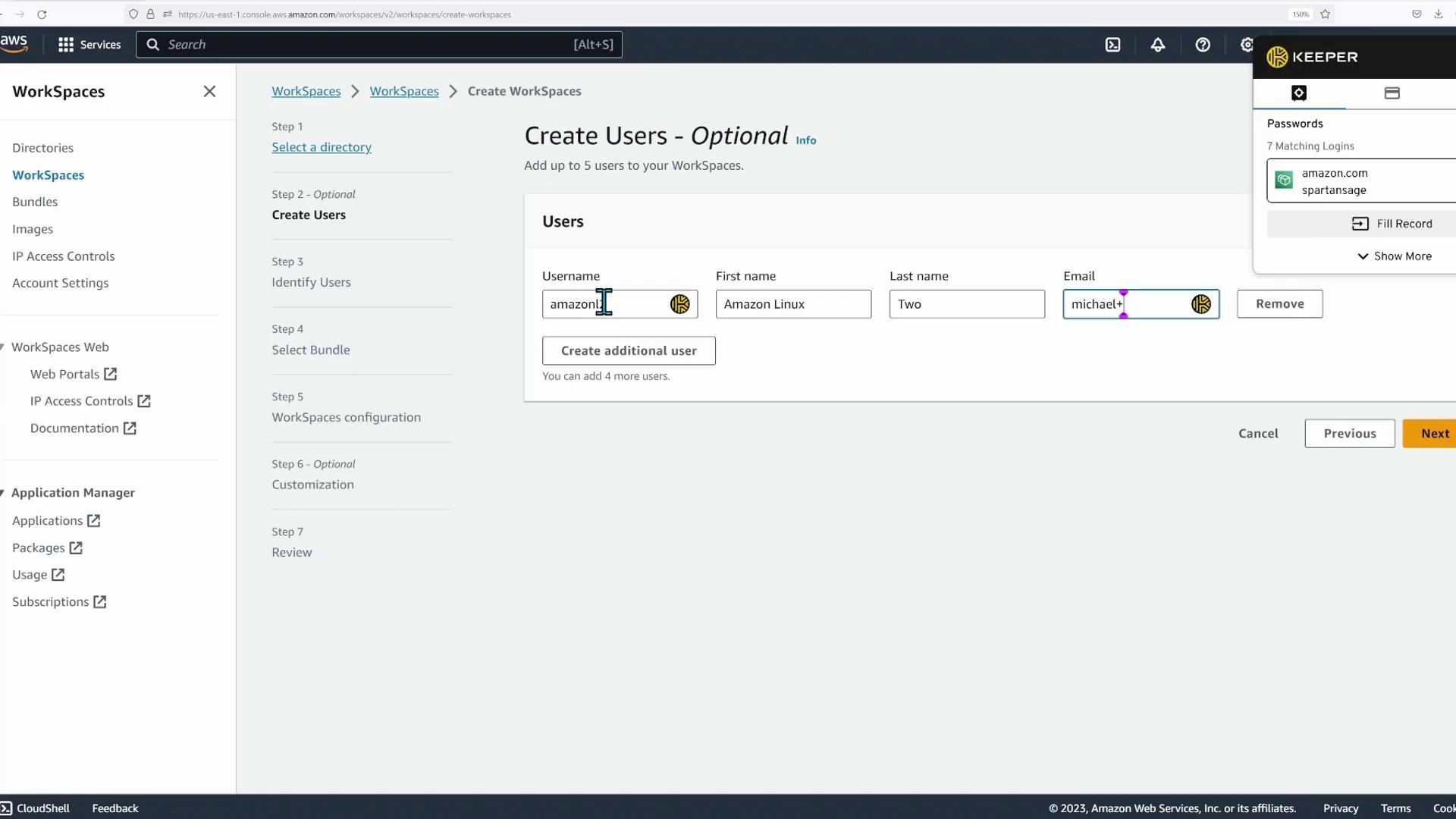Viewport: 1456px width, 819px height.
Task: Open Keeper payment cards tab
Action: point(1392,93)
